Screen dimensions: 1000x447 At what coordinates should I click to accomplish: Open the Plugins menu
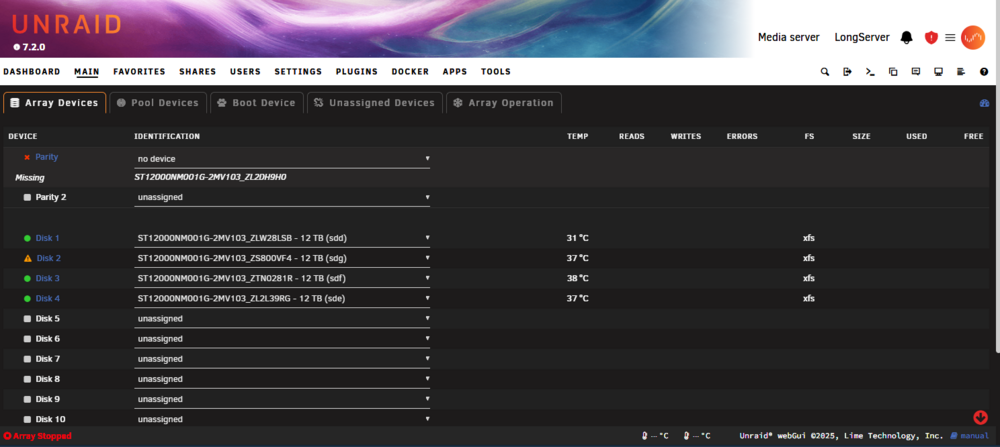click(357, 72)
